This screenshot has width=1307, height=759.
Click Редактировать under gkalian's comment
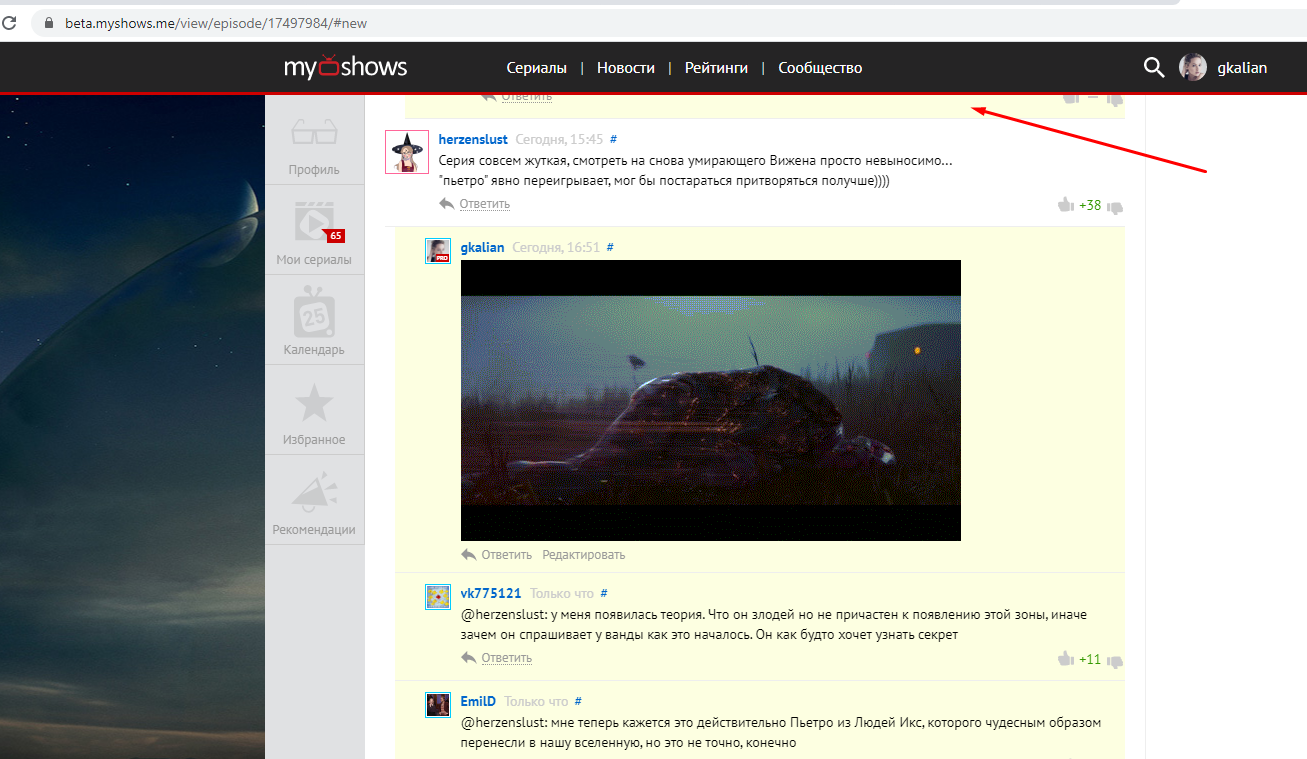coord(584,555)
